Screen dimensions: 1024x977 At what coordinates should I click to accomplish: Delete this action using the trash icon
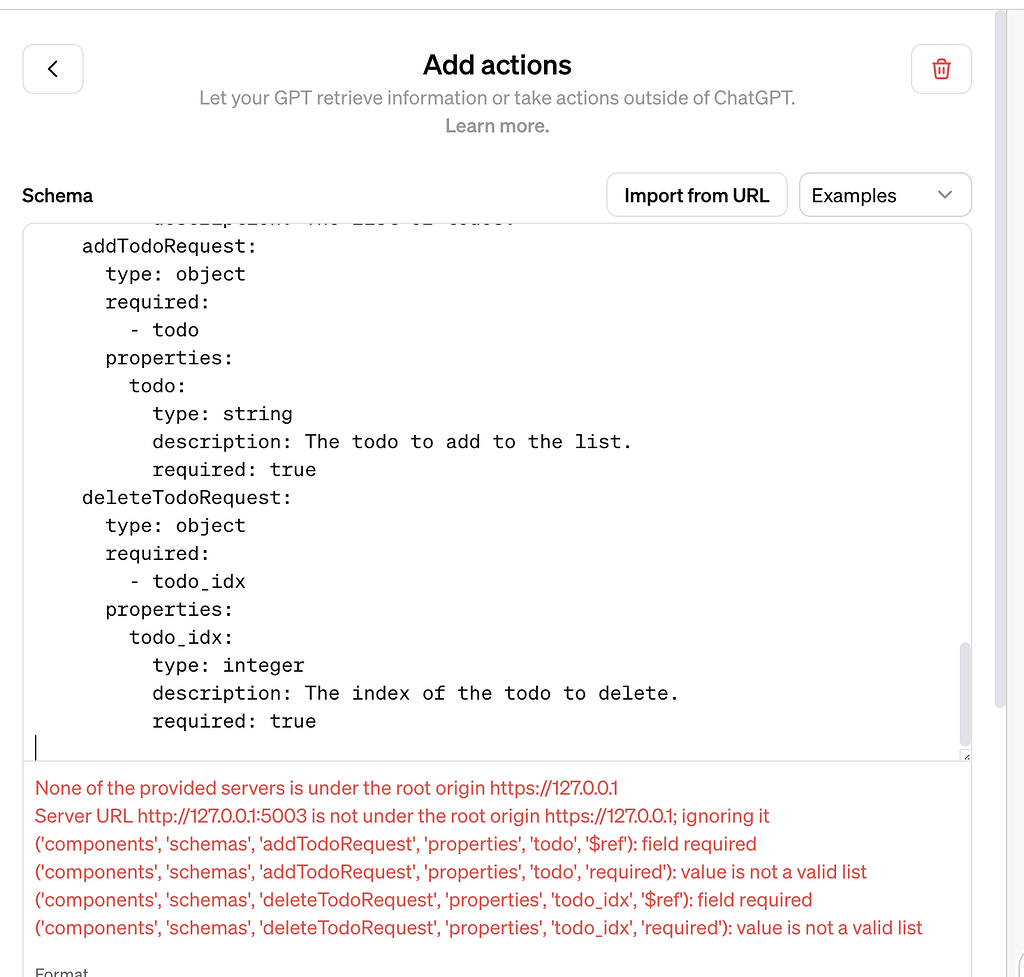coord(940,68)
